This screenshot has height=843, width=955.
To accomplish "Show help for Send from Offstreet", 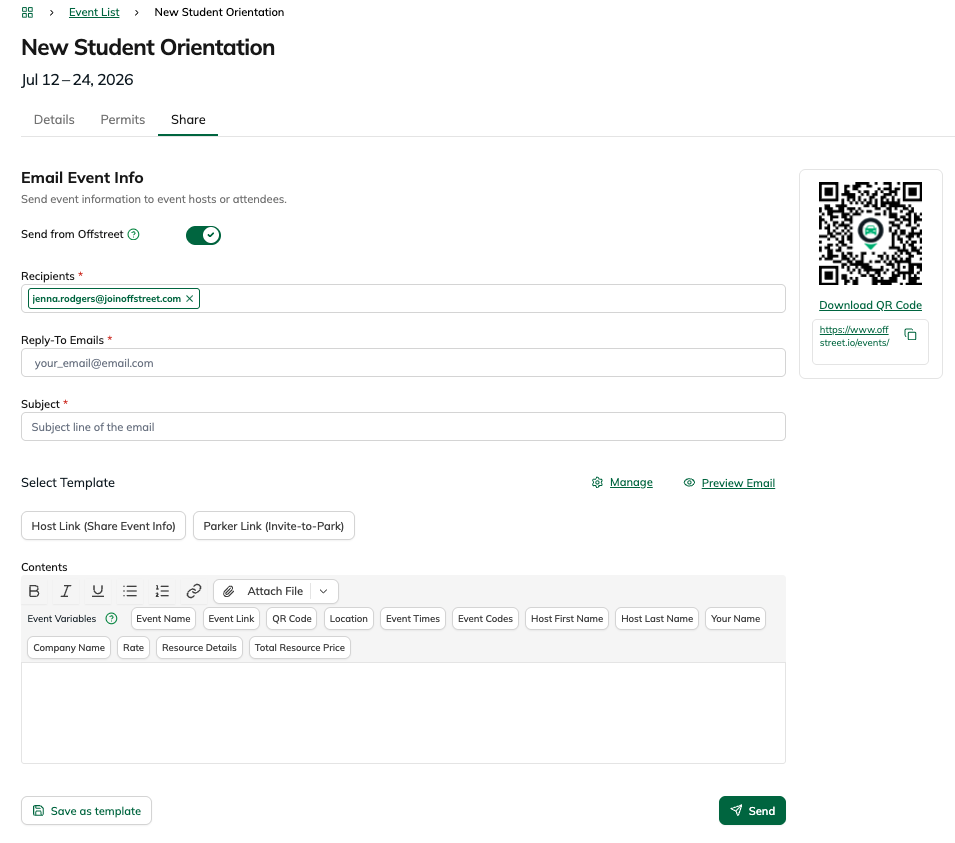I will (x=133, y=235).
